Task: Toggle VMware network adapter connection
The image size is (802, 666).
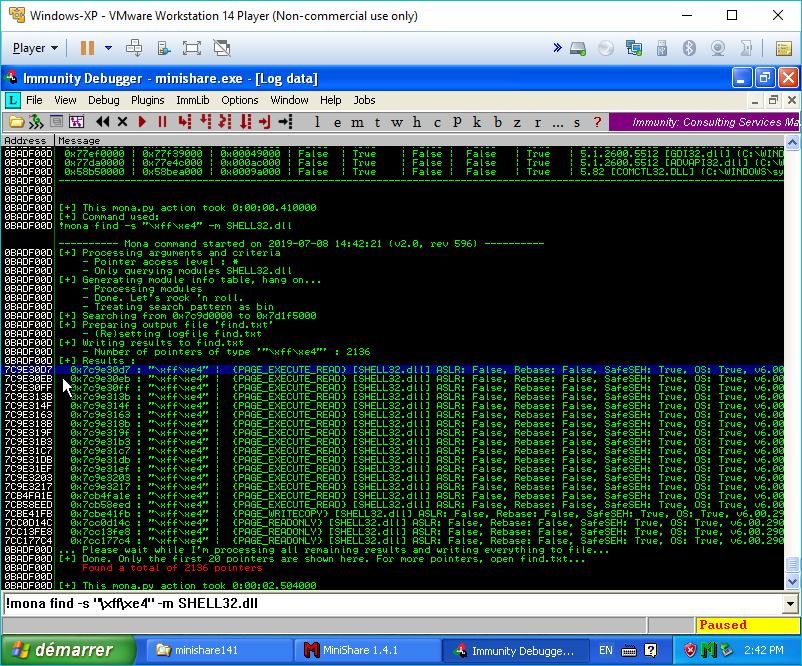Action: coord(633,48)
